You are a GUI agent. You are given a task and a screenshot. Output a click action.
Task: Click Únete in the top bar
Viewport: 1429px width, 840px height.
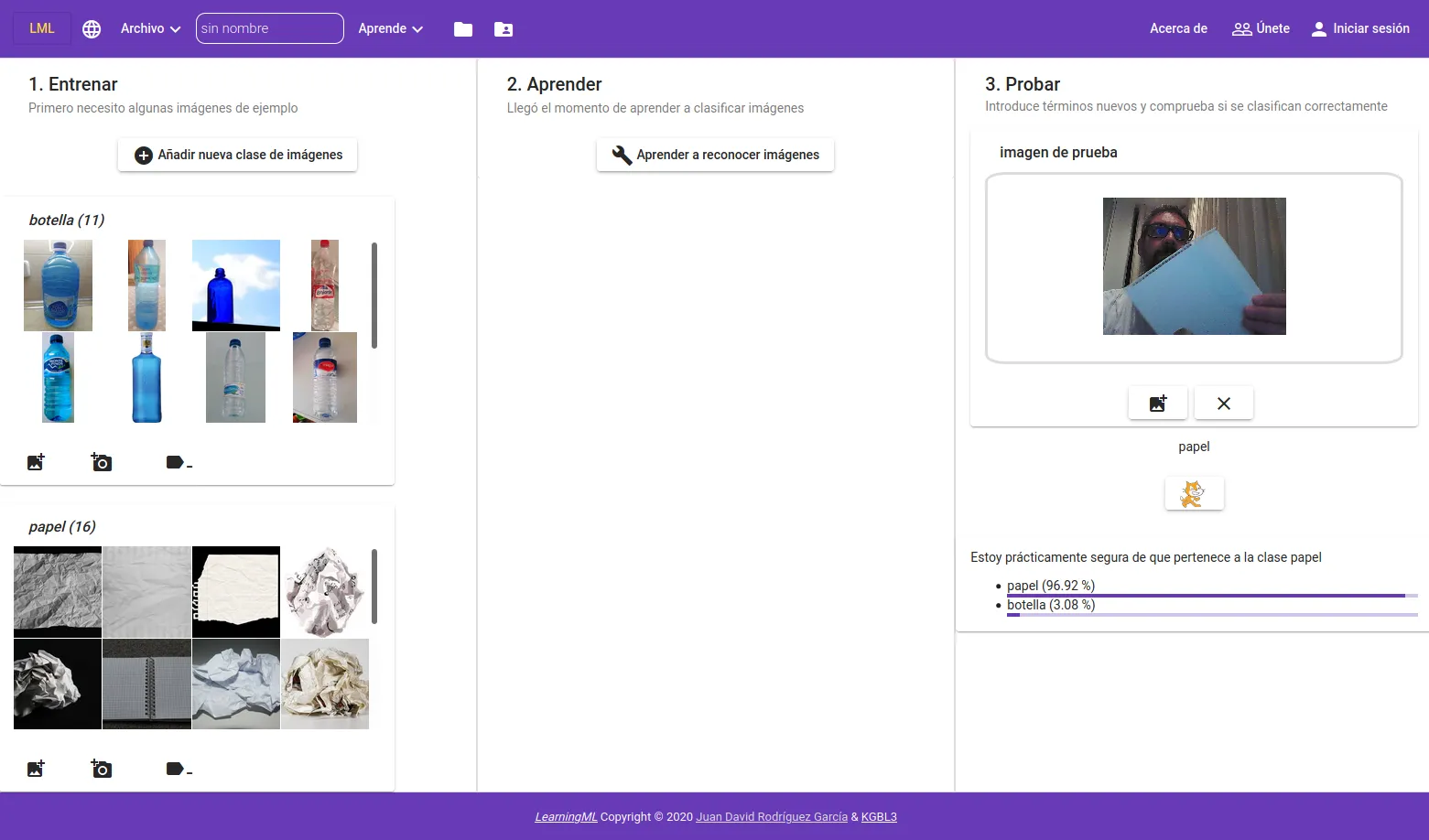click(x=1261, y=28)
